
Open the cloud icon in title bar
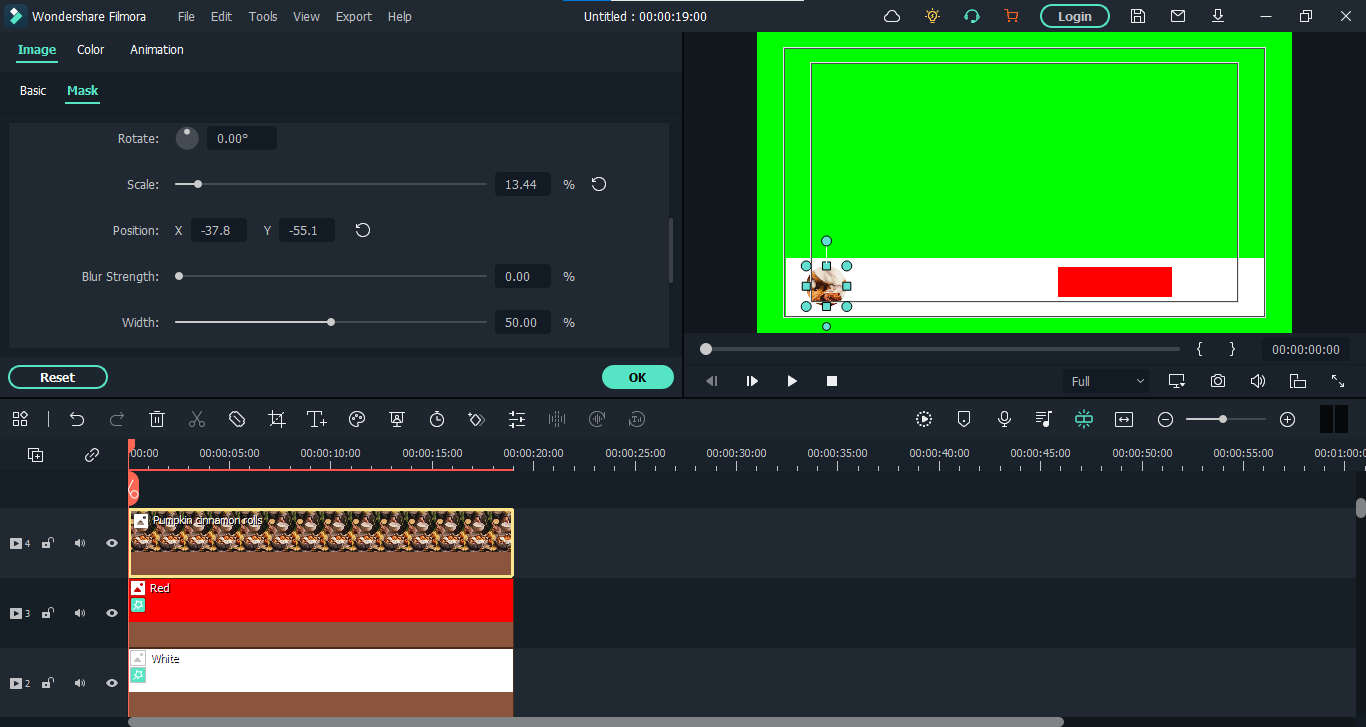[892, 16]
